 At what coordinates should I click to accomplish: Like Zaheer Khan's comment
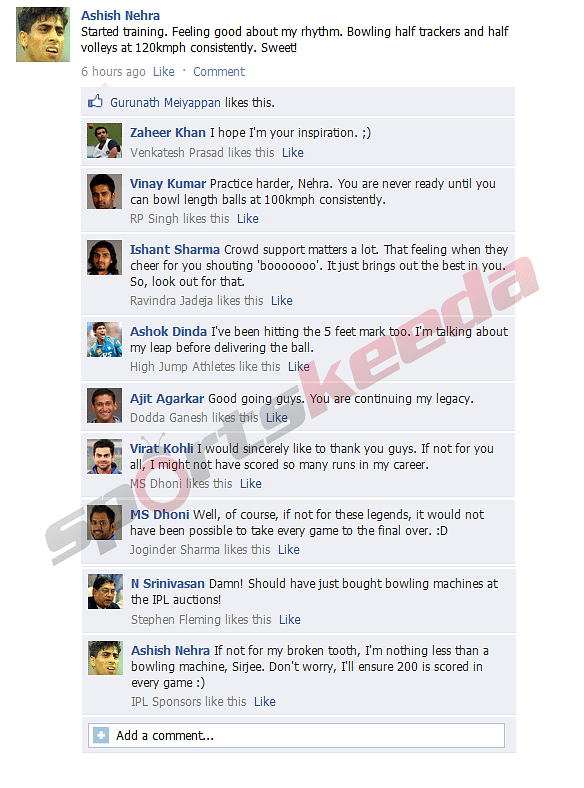[293, 153]
